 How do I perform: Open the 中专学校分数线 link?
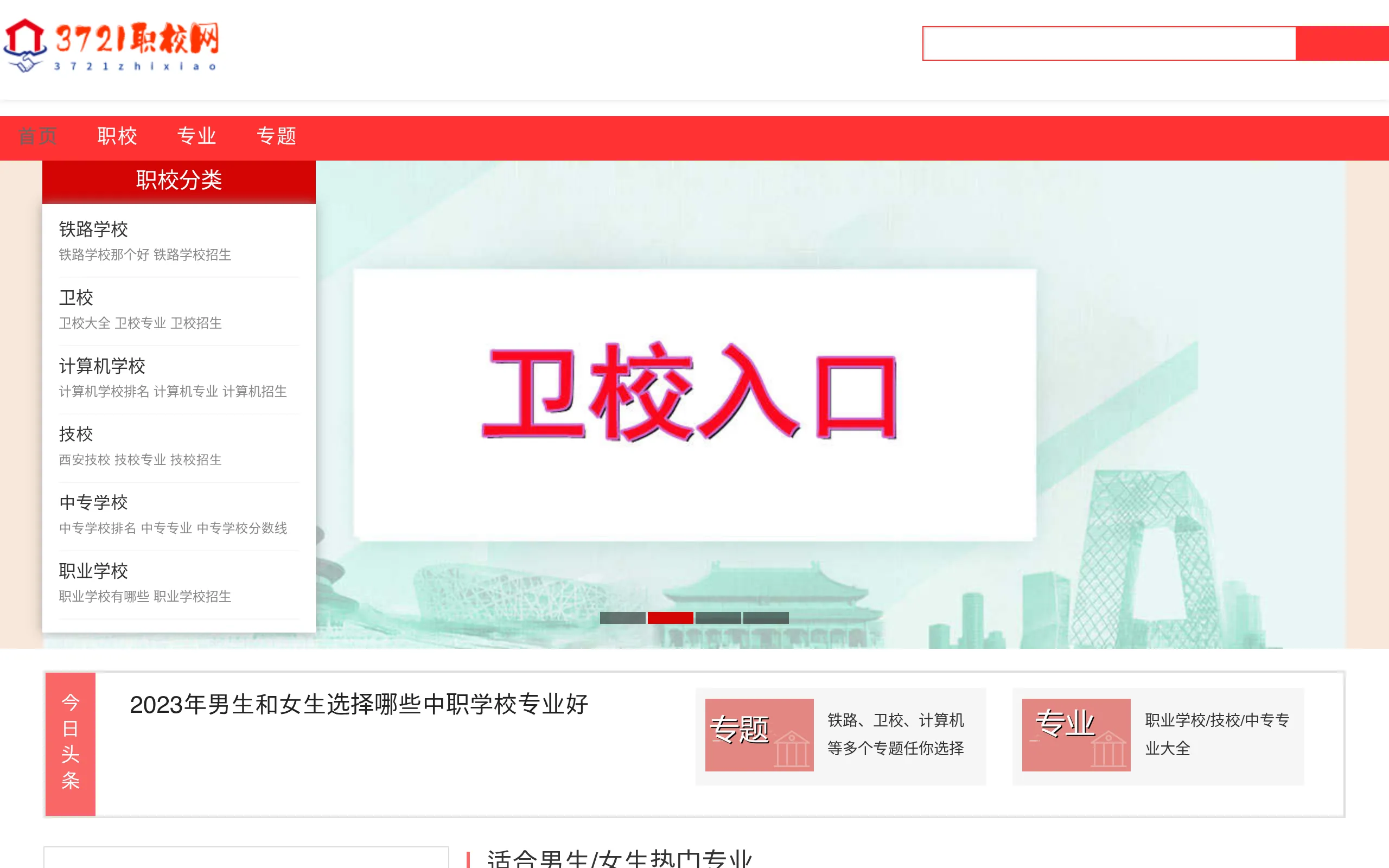[242, 527]
